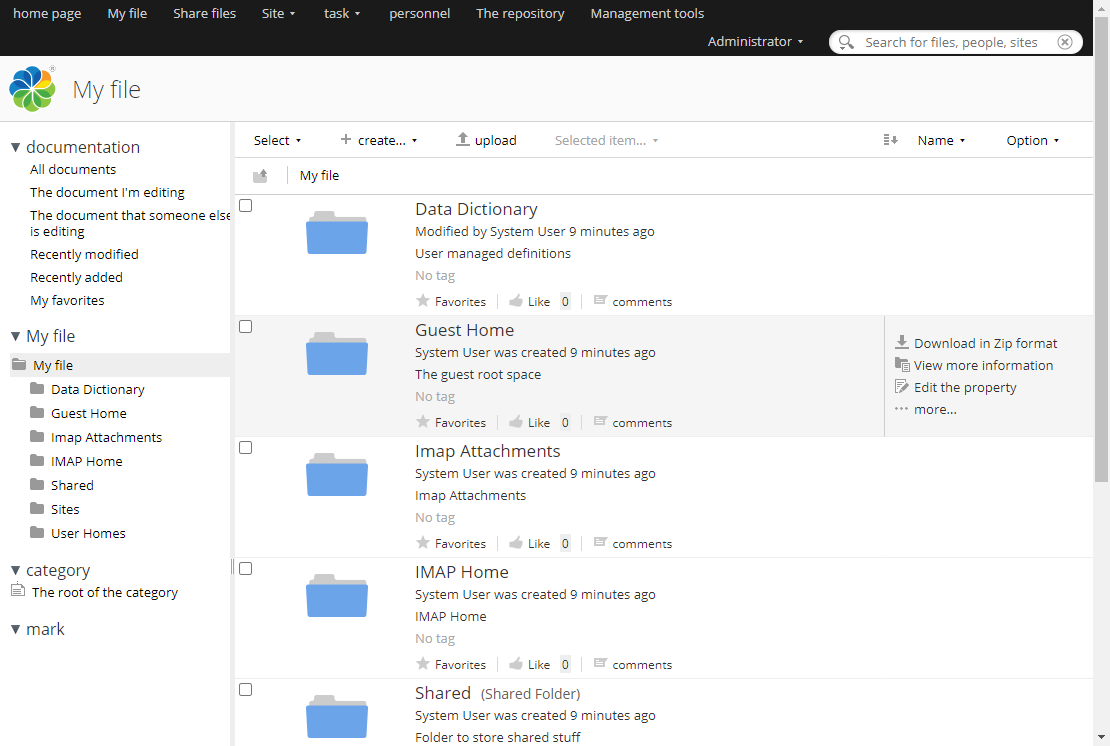Open the create... dropdown menu

(380, 140)
